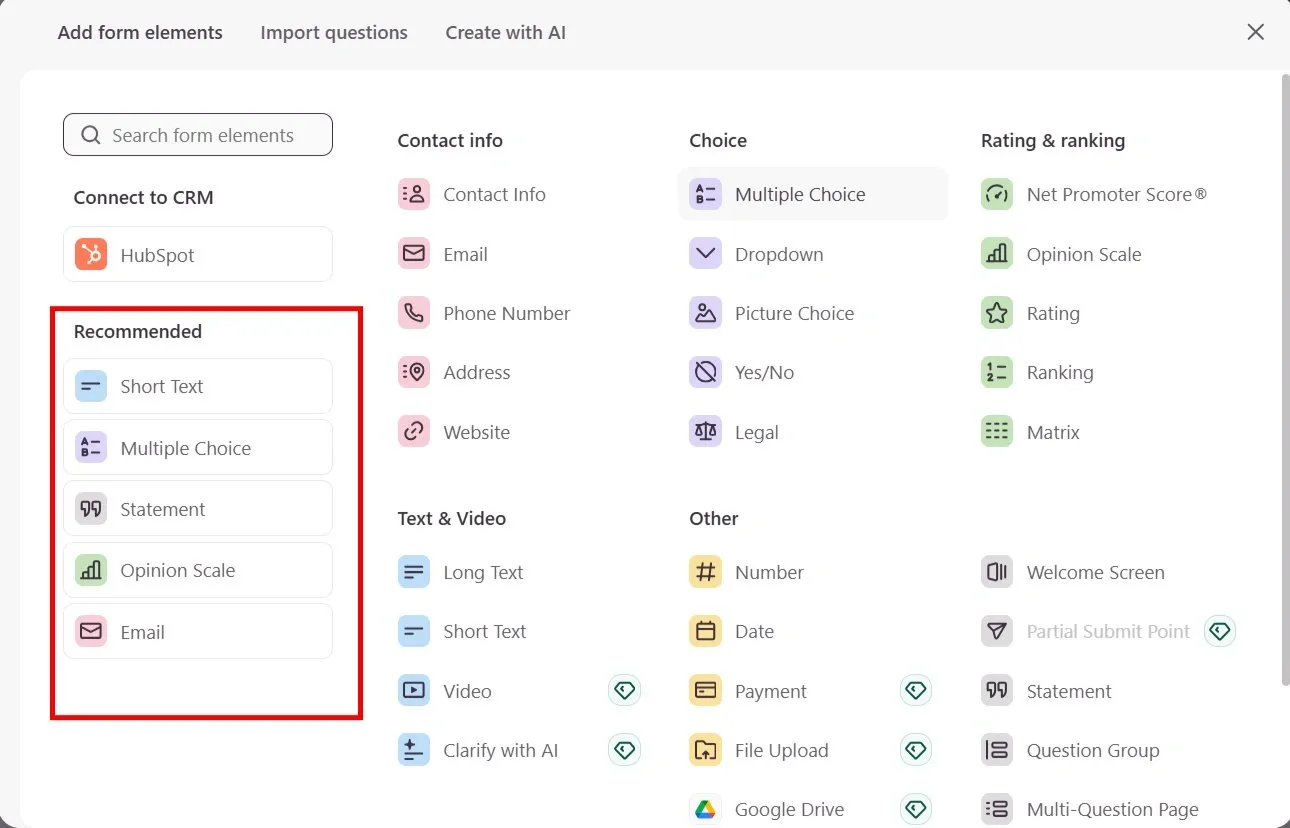Pick the Legal scales icon
This screenshot has width=1290, height=828.
(705, 432)
